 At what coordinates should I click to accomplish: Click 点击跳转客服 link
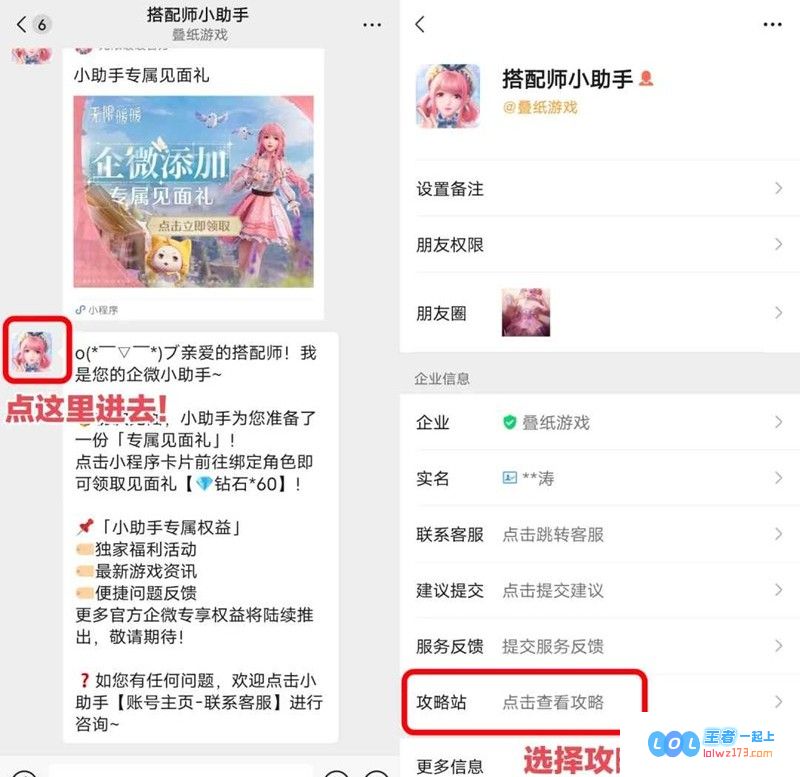coord(553,534)
